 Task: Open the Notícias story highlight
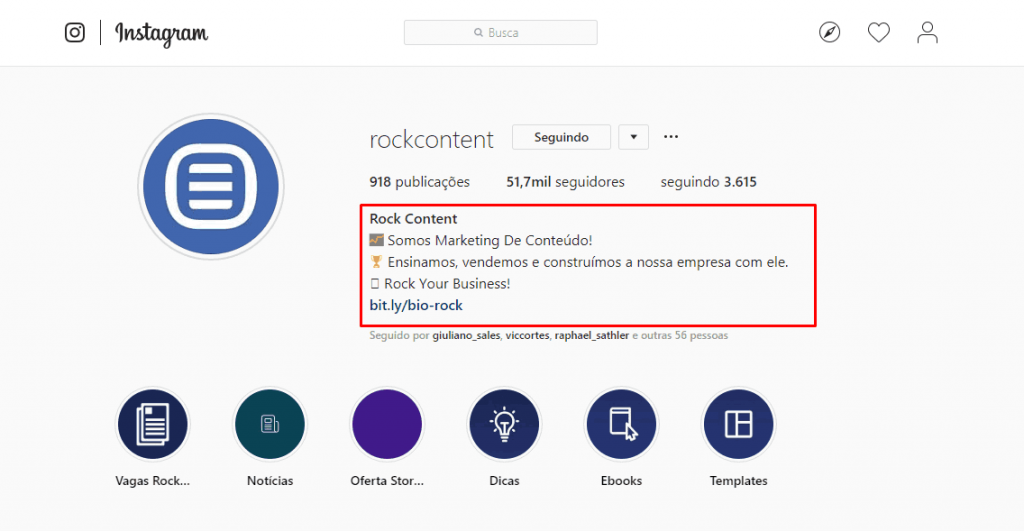pos(270,424)
